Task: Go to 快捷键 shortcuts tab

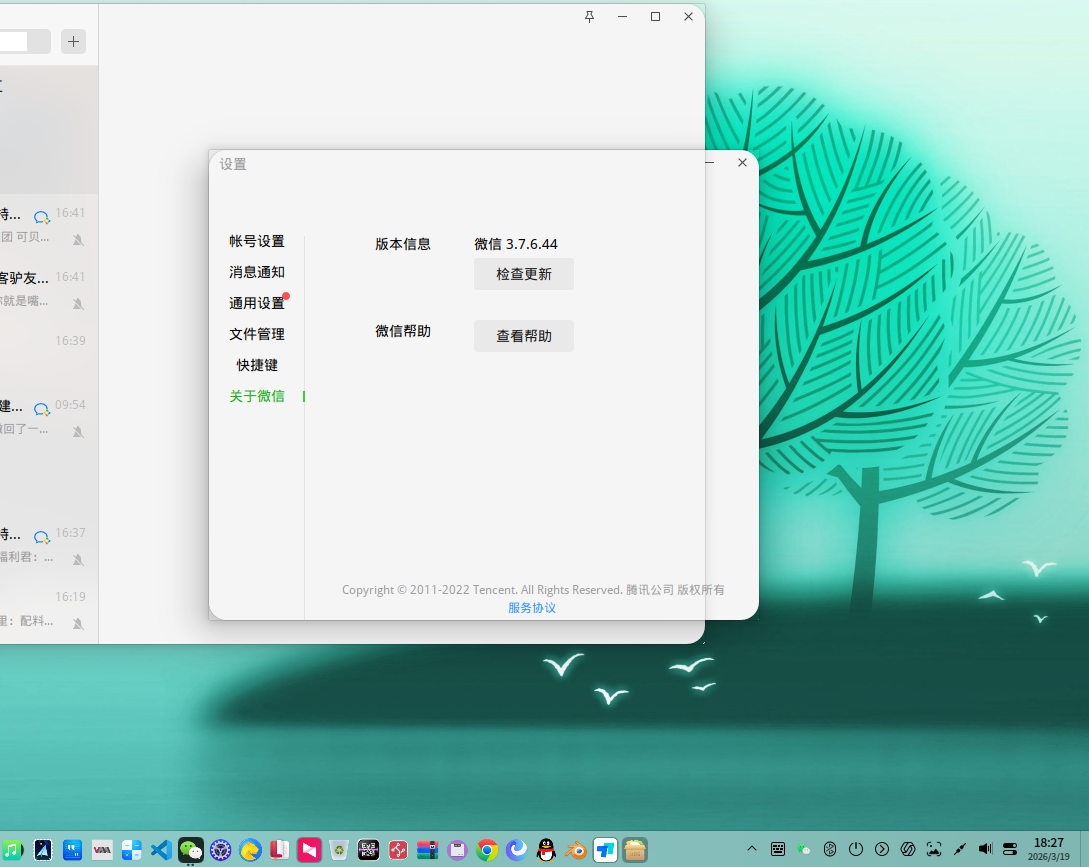Action: click(257, 365)
